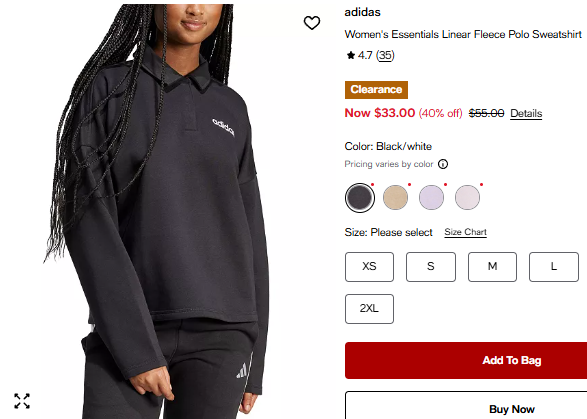Click Add To Bag button
This screenshot has height=419, width=587.
[466, 360]
